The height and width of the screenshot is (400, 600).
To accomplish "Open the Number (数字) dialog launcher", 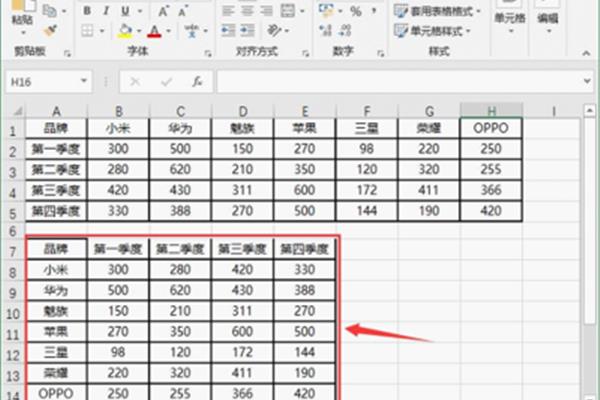I will tap(380, 54).
